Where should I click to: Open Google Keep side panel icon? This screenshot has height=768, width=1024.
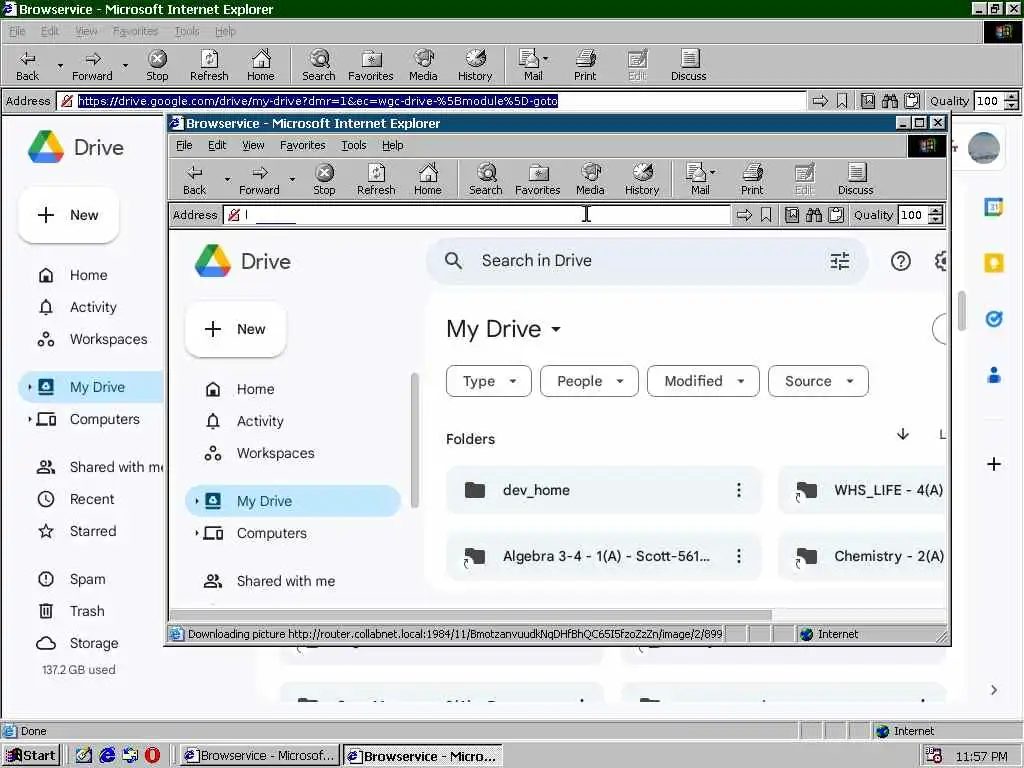pyautogui.click(x=993, y=263)
